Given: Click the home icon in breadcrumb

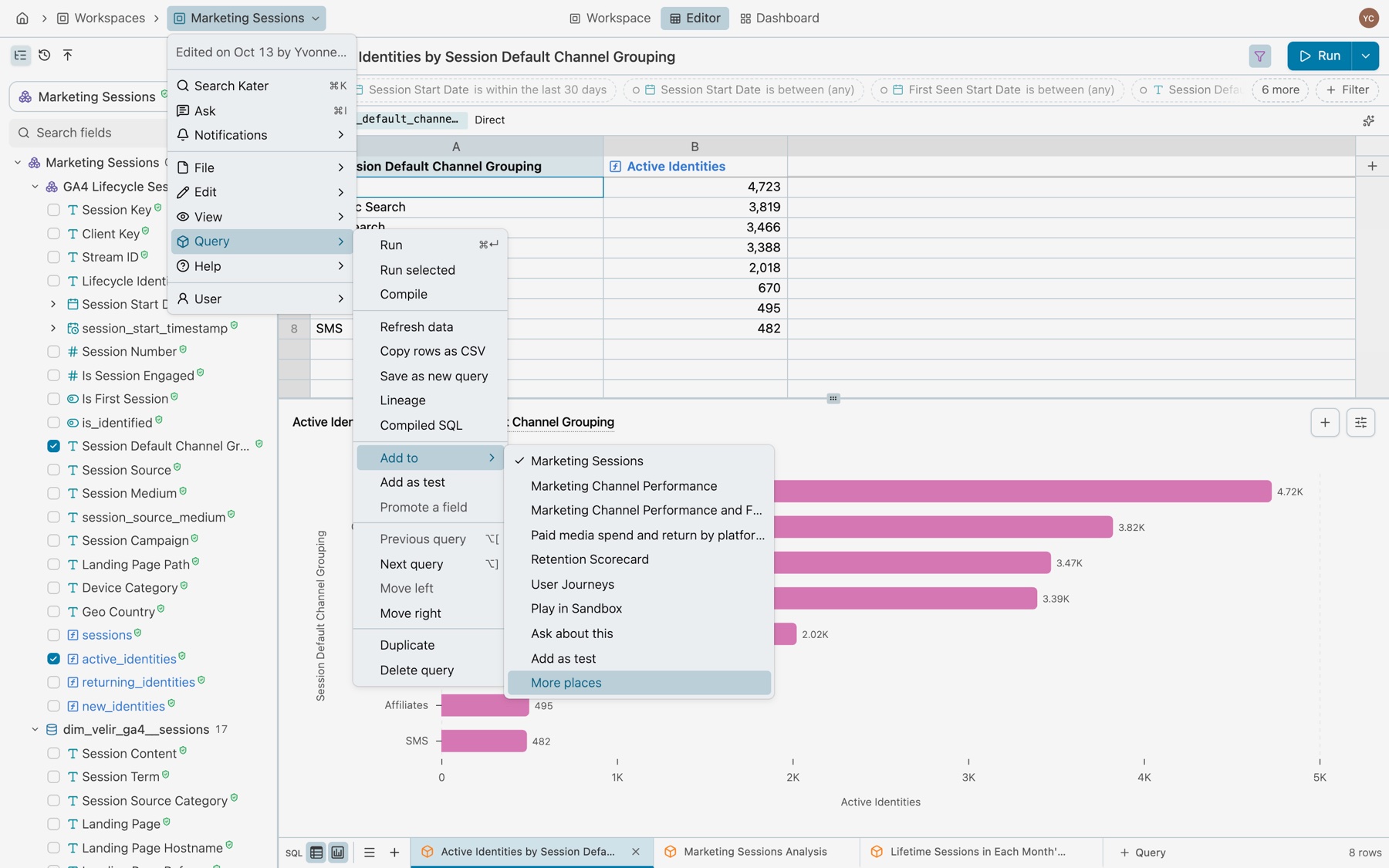Looking at the screenshot, I should (22, 18).
